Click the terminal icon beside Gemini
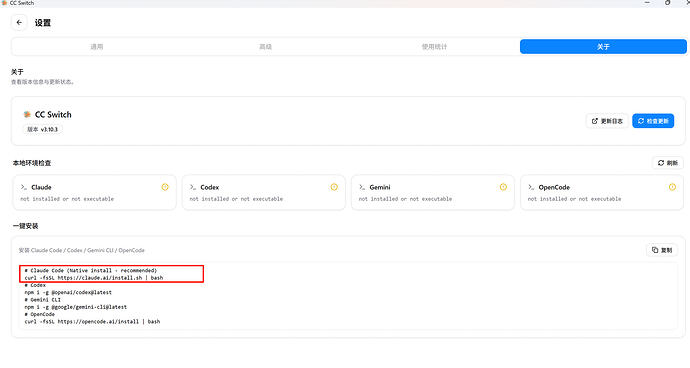The height and width of the screenshot is (368, 690). 362,187
